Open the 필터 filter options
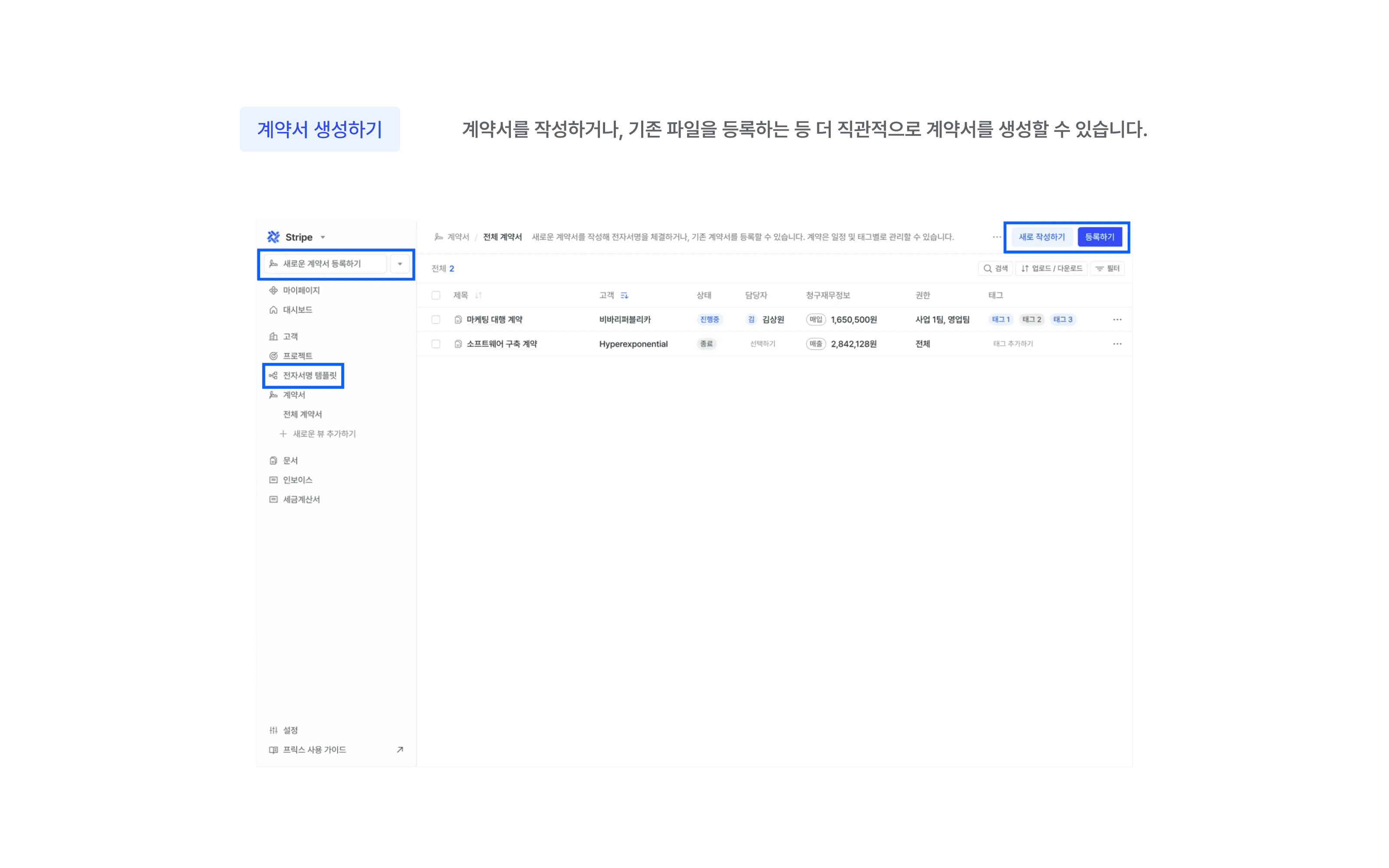 pyautogui.click(x=1108, y=269)
